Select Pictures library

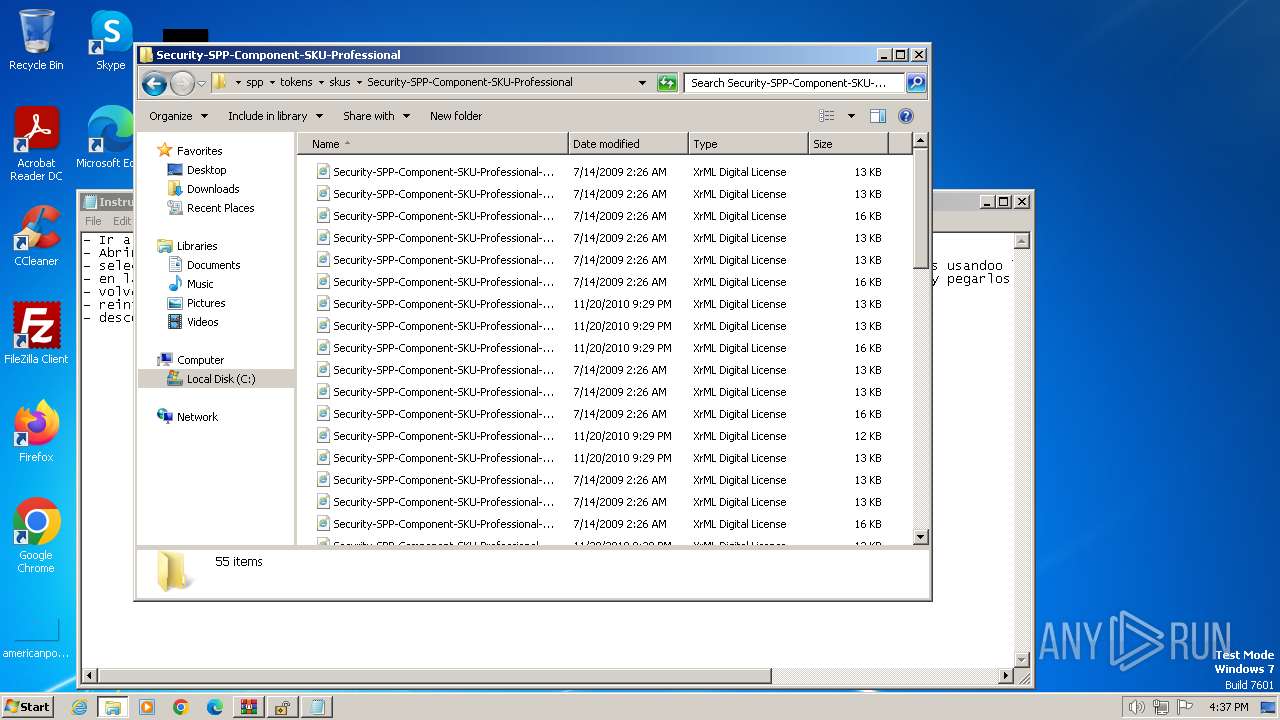point(206,303)
